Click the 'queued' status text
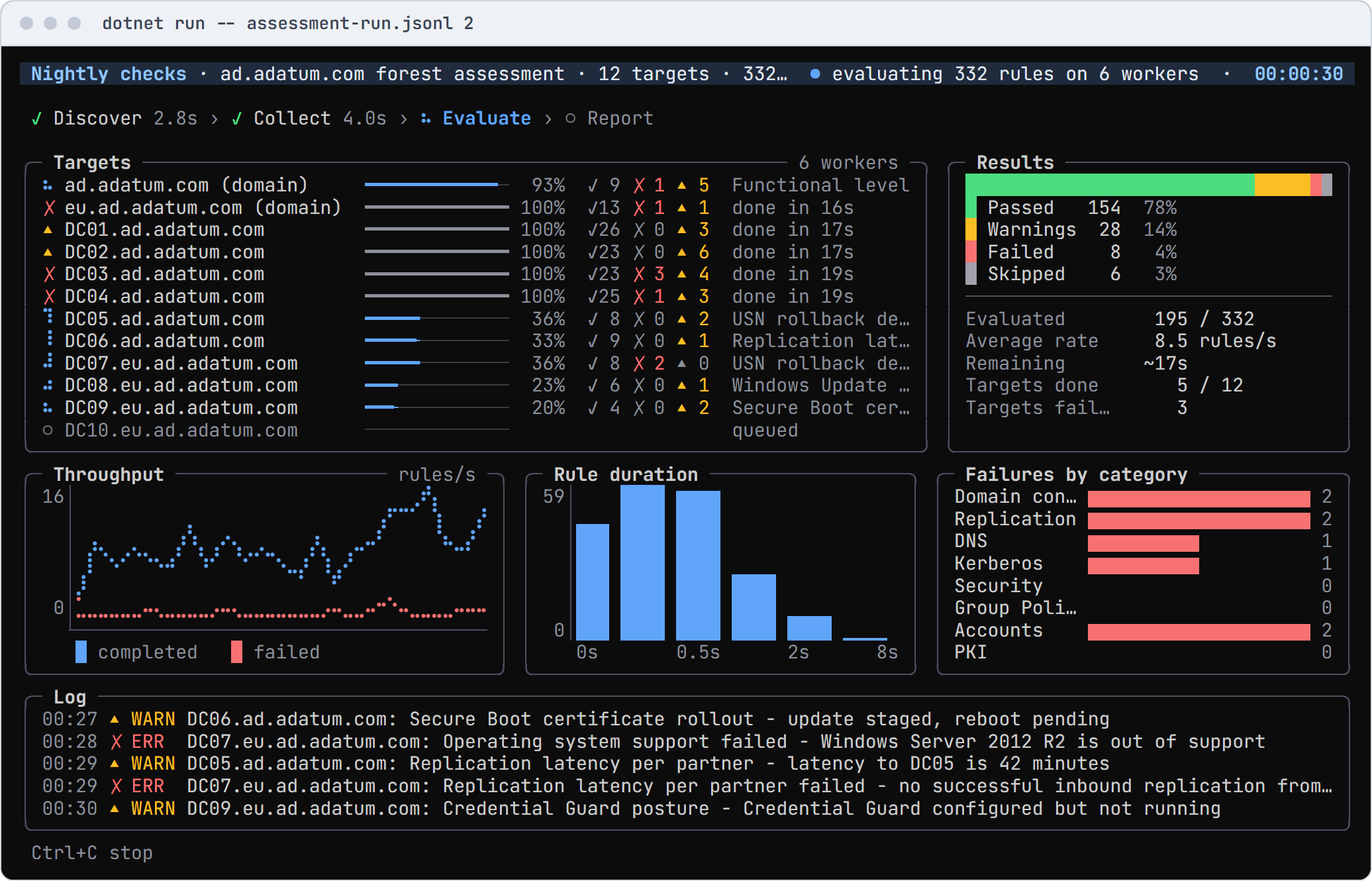 (x=765, y=431)
